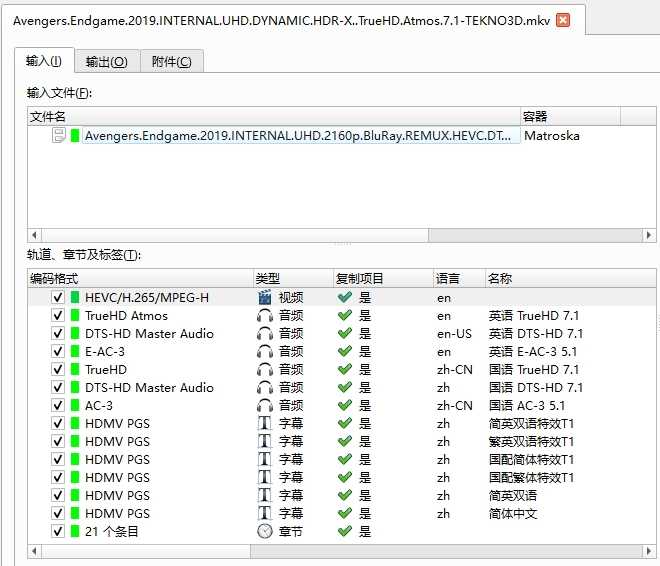Toggle checkbox for 国语 DTS-HD 7.1 track

58,387
